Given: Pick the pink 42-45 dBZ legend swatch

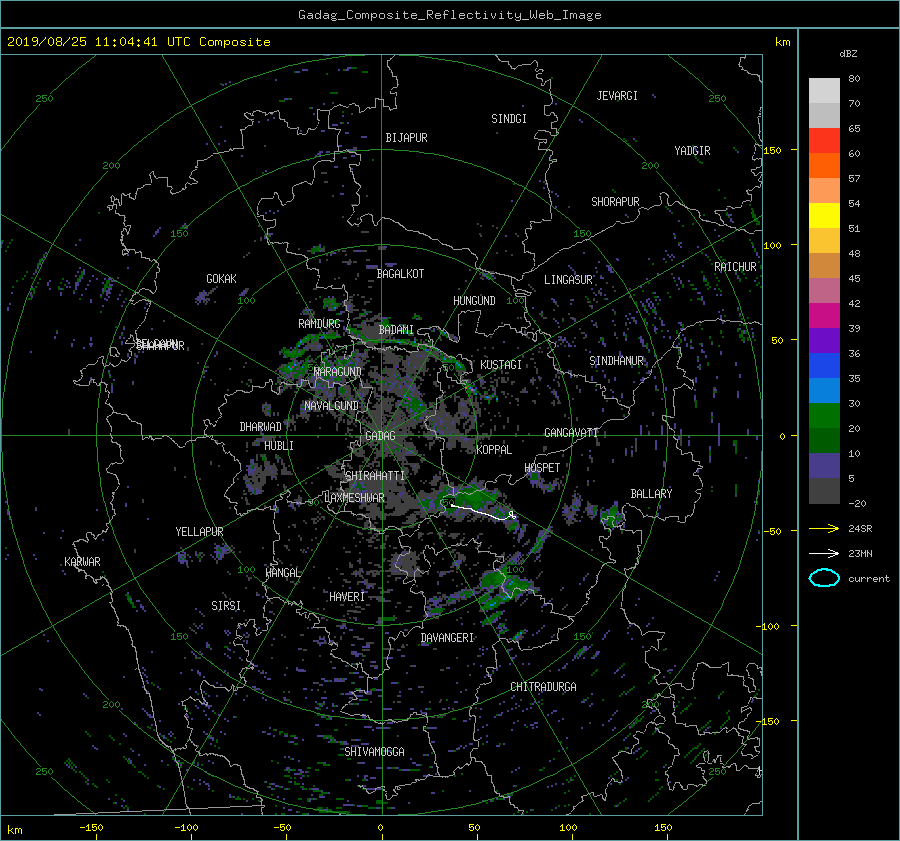Looking at the screenshot, I should (824, 291).
